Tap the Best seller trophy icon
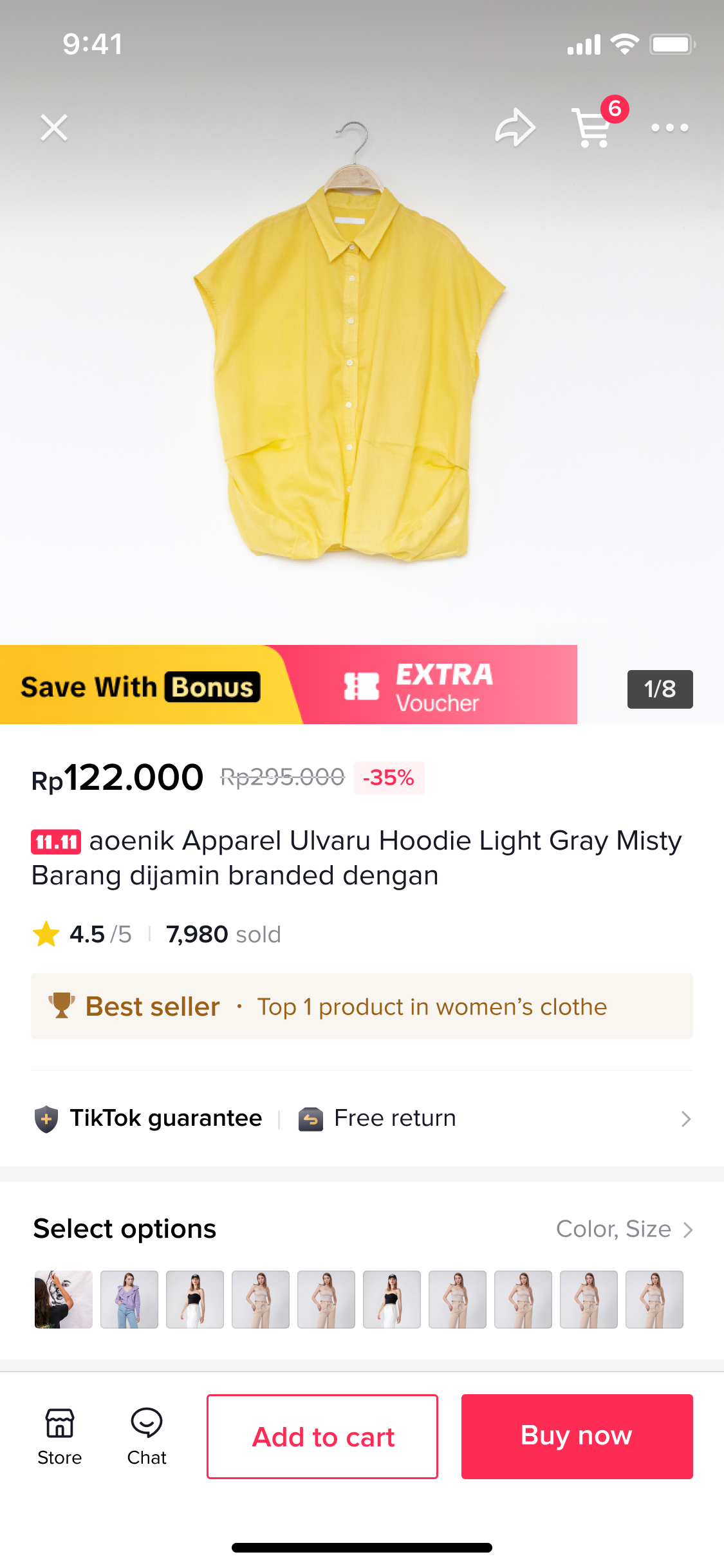This screenshot has width=724, height=1568. pos(62,1005)
